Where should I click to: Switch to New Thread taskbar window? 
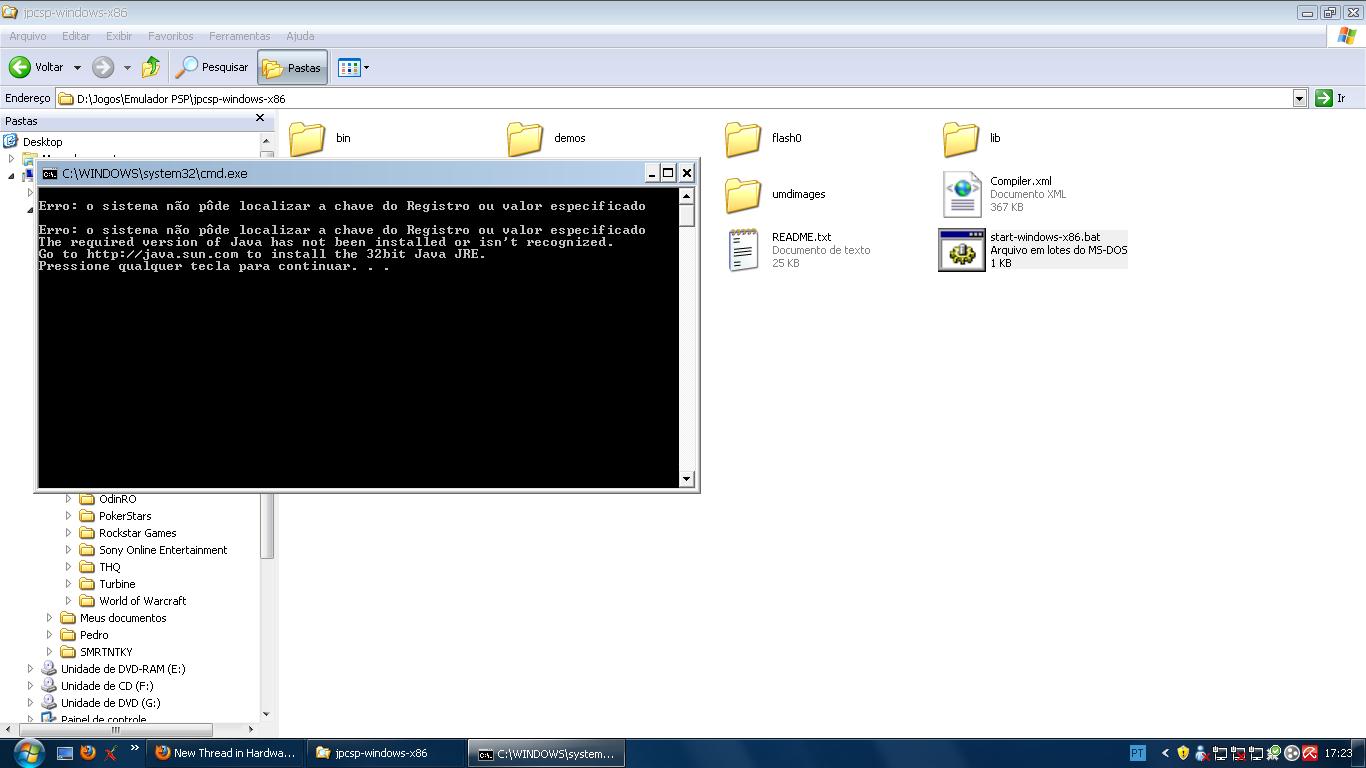point(225,753)
